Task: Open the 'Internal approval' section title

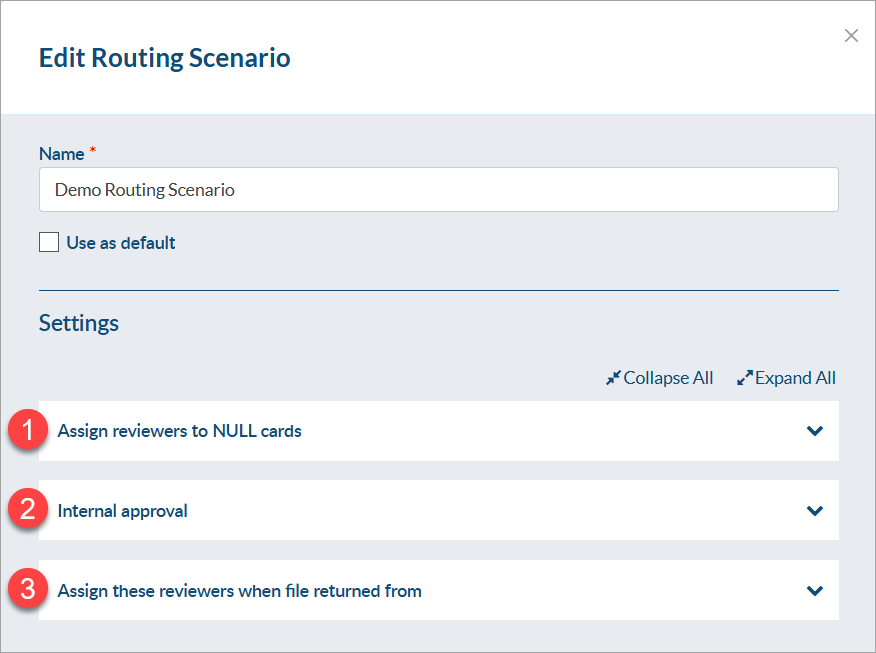Action: click(123, 511)
